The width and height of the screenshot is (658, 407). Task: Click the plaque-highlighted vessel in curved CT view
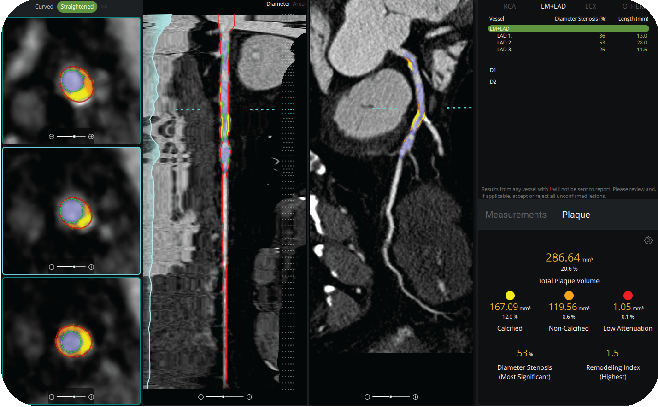(415, 105)
